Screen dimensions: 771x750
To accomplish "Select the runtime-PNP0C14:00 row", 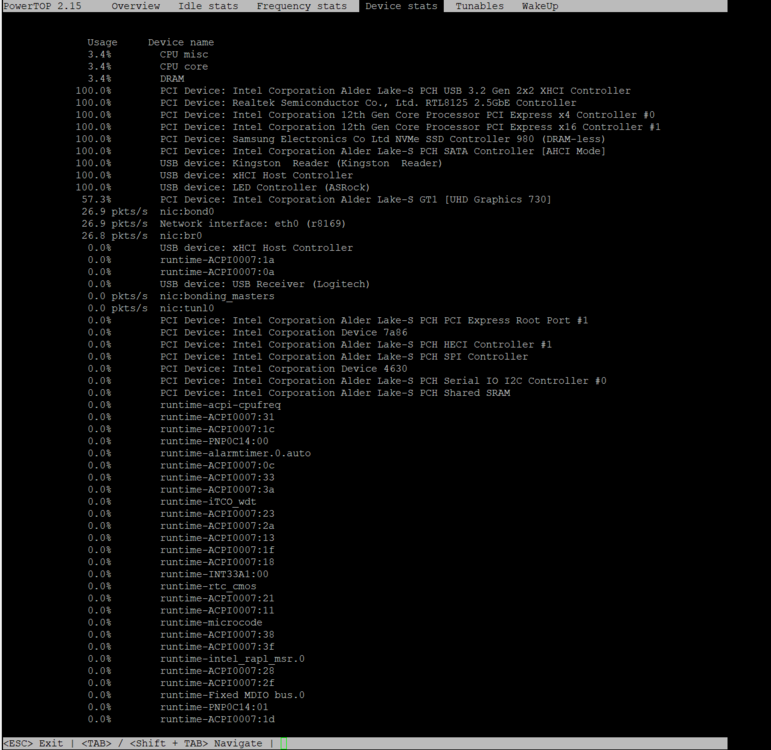I will (x=178, y=441).
